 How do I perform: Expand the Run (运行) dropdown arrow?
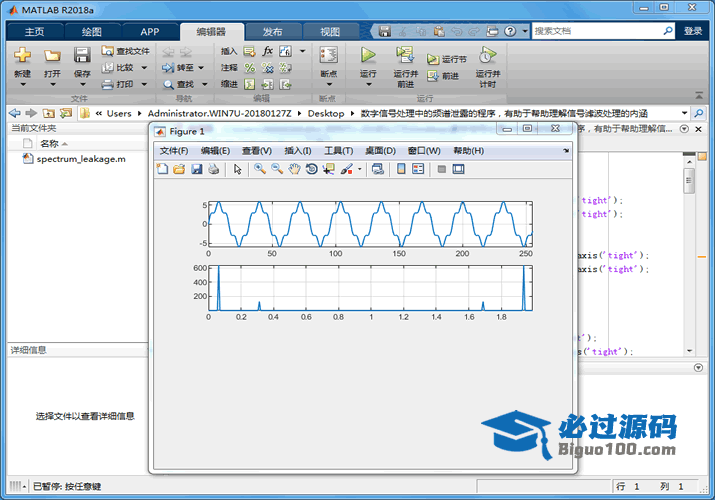click(x=368, y=84)
